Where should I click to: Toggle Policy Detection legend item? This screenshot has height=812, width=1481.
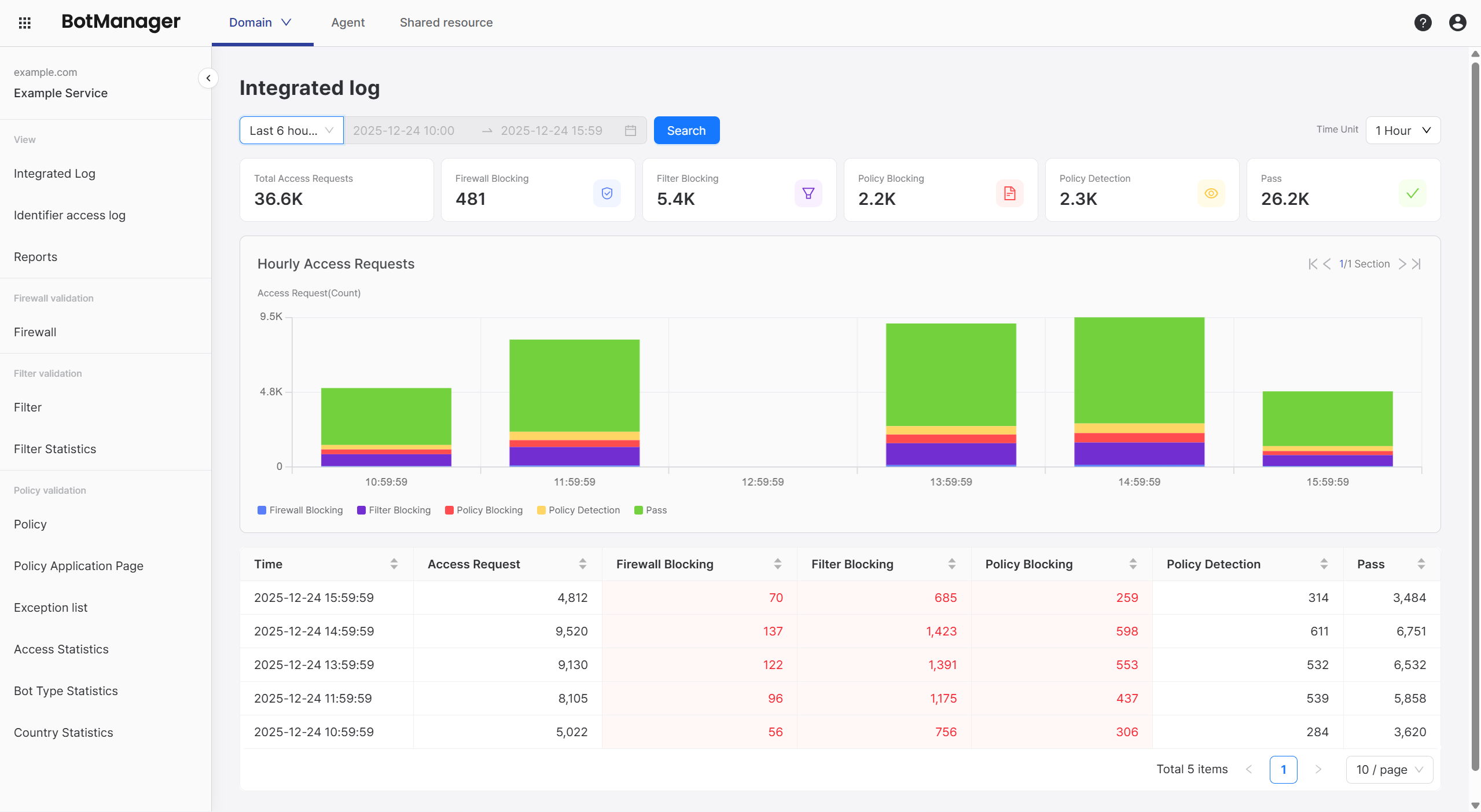pos(578,510)
